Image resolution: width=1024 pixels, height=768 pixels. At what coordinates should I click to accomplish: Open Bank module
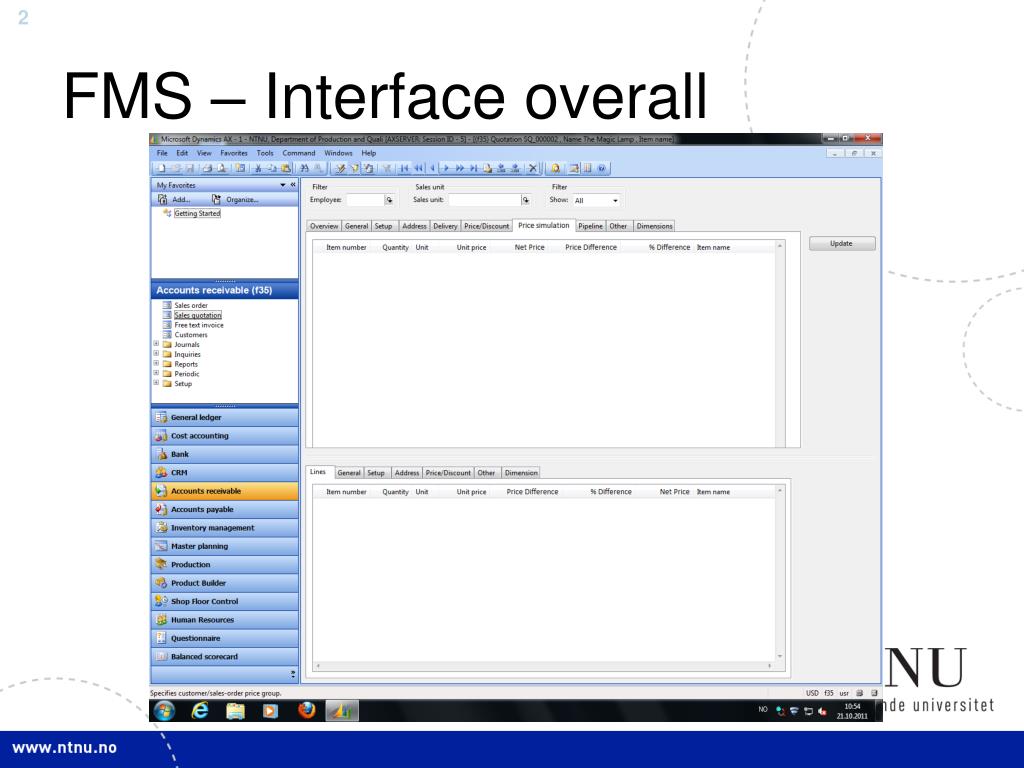pos(225,454)
